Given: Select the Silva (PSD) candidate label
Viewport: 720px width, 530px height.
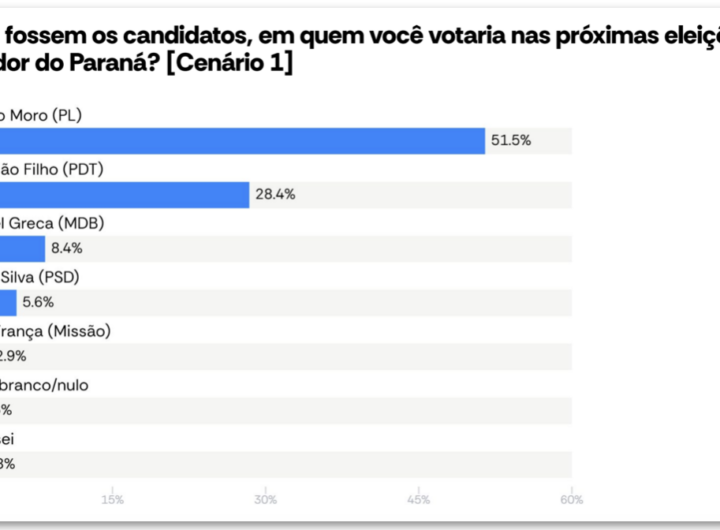Looking at the screenshot, I should coord(40,277).
